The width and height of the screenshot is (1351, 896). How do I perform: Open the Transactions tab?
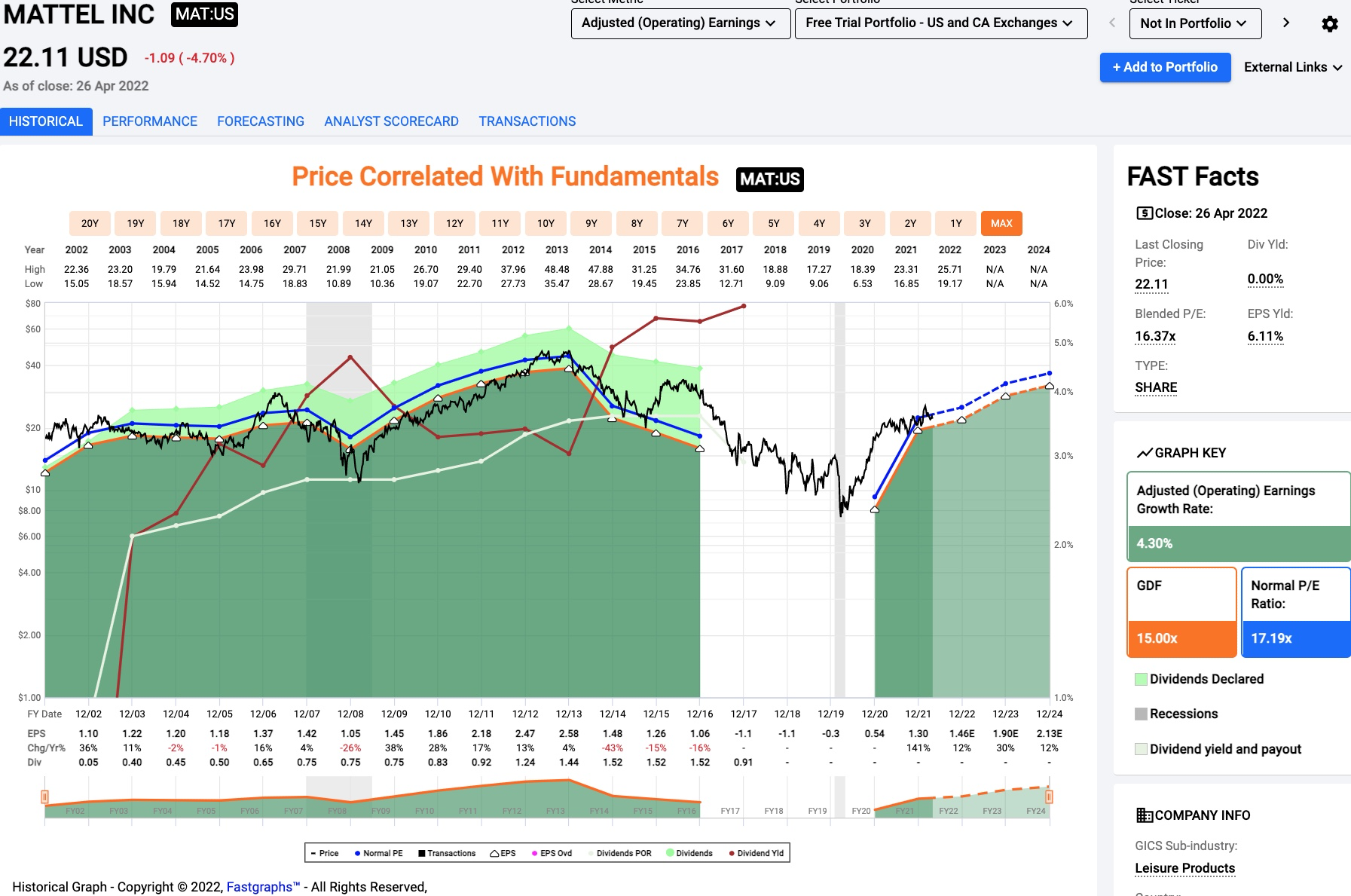click(x=527, y=121)
